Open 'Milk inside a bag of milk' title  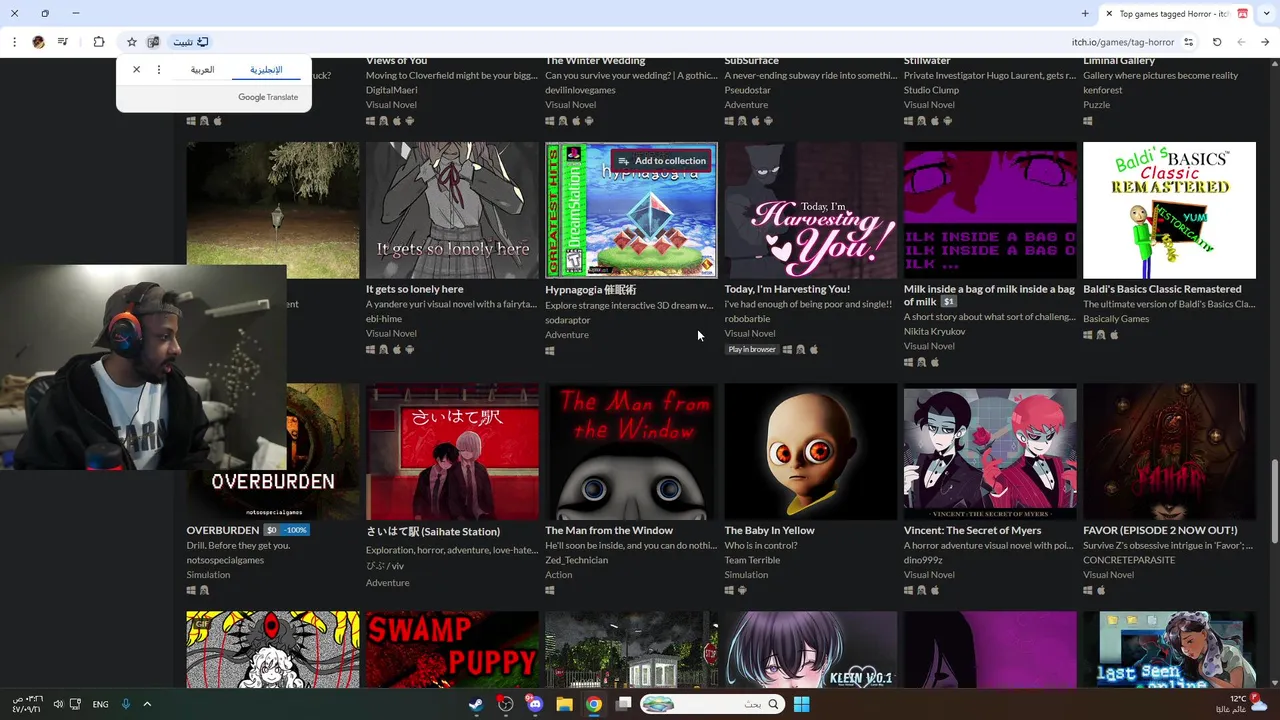[989, 295]
